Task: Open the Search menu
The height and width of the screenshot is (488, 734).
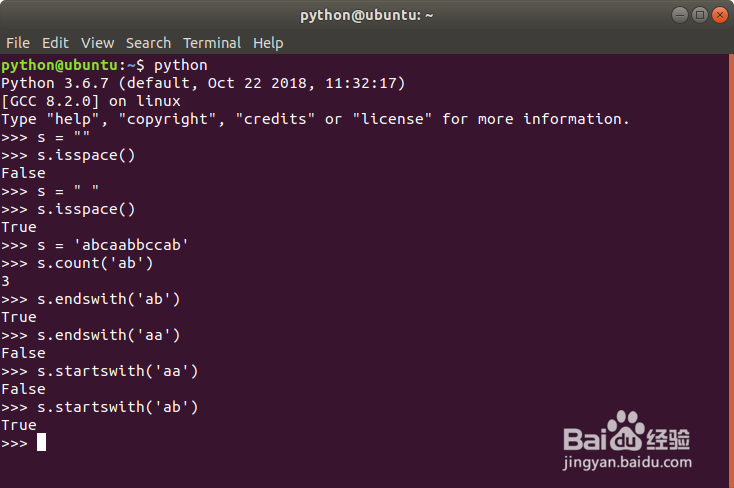Action: point(148,43)
